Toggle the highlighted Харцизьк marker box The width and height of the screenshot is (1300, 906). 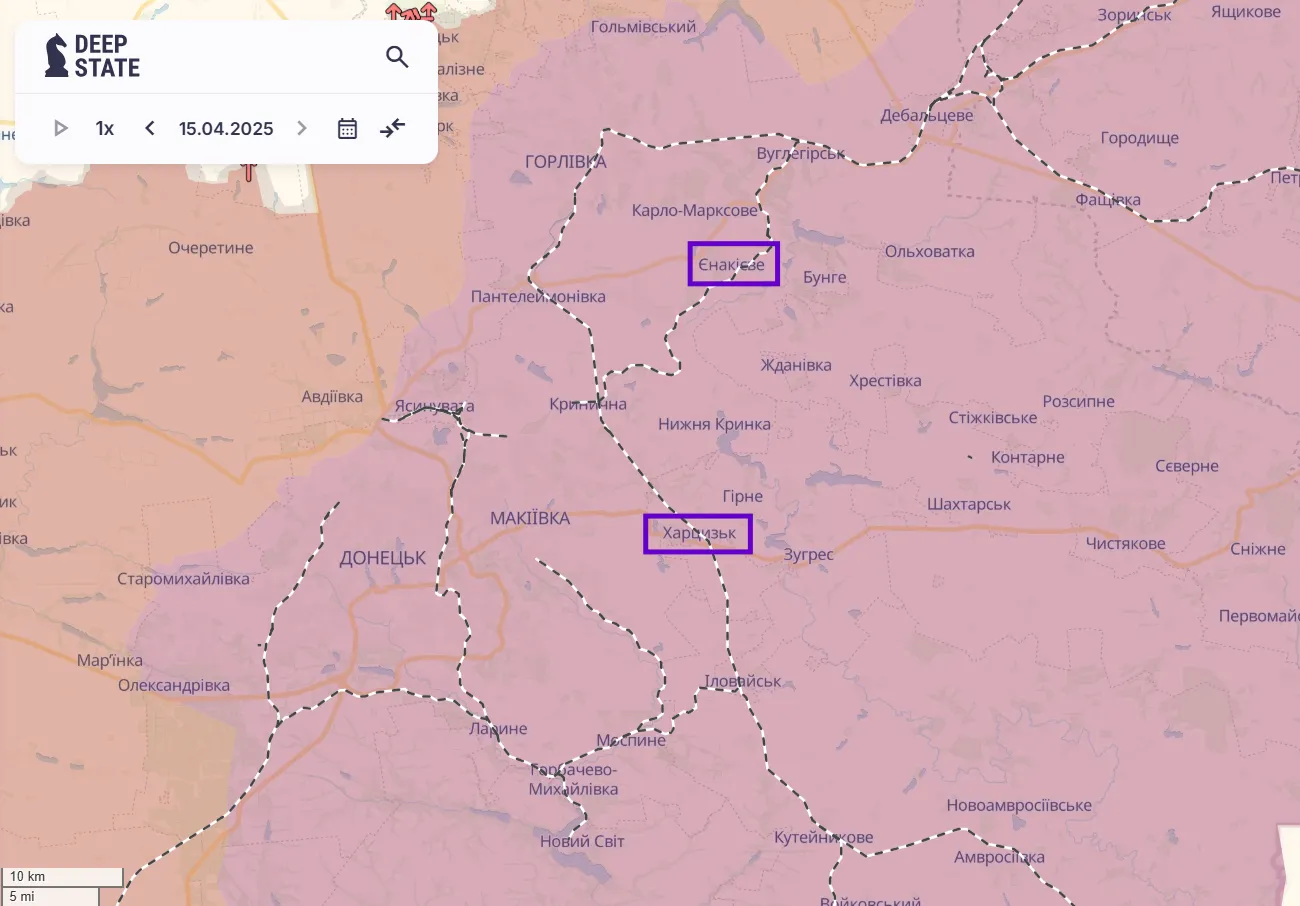tap(697, 533)
